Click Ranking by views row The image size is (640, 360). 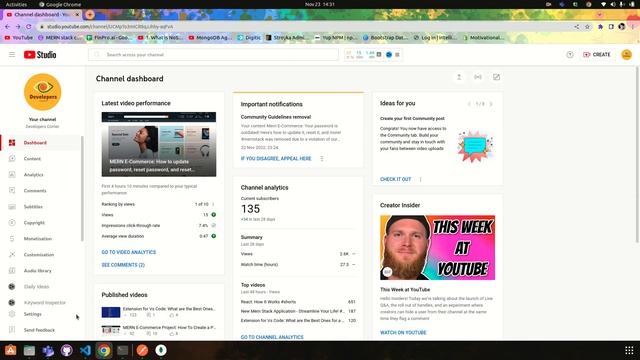point(159,204)
